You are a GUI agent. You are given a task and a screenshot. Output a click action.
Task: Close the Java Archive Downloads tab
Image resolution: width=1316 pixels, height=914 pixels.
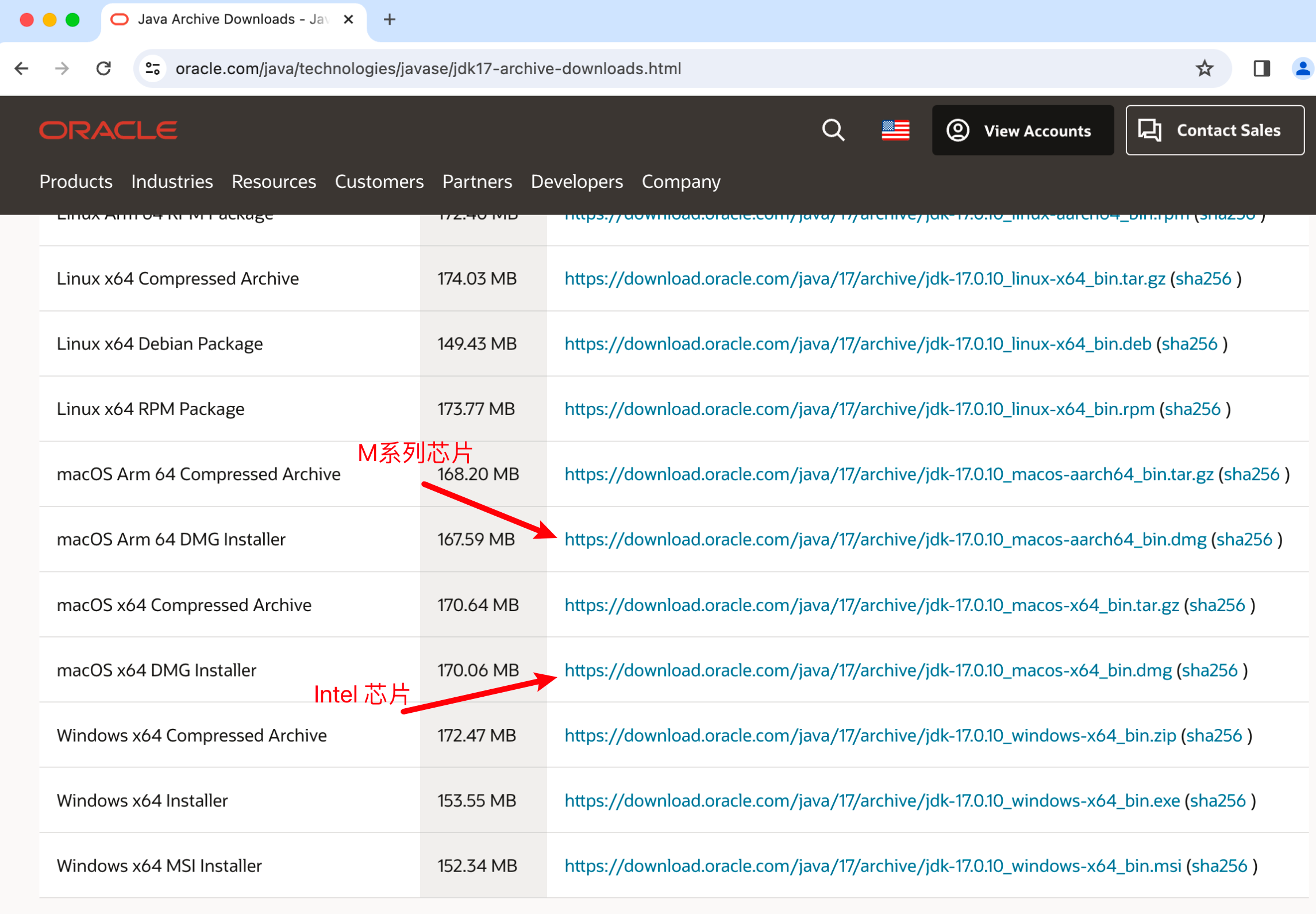coord(348,20)
